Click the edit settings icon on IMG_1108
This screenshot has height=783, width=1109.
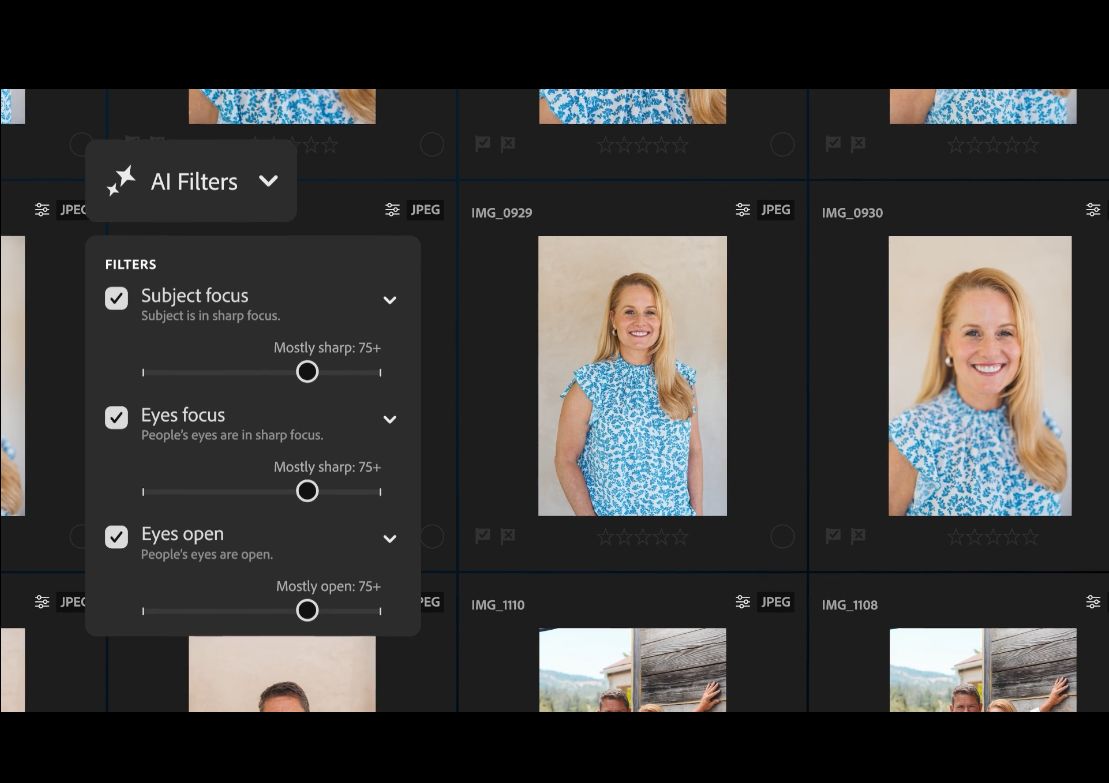tap(1093, 601)
